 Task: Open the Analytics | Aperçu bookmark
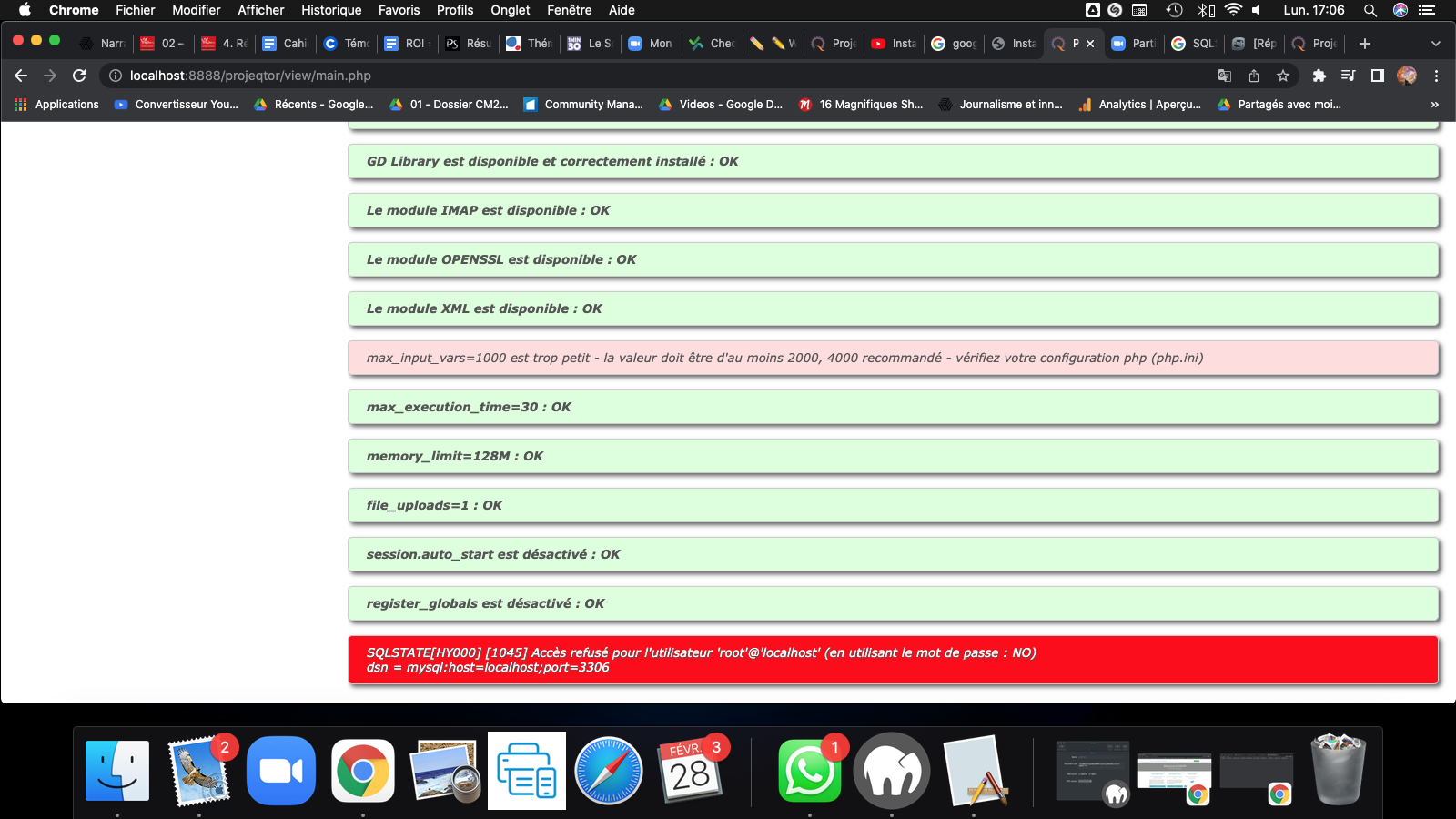[x=1139, y=105]
